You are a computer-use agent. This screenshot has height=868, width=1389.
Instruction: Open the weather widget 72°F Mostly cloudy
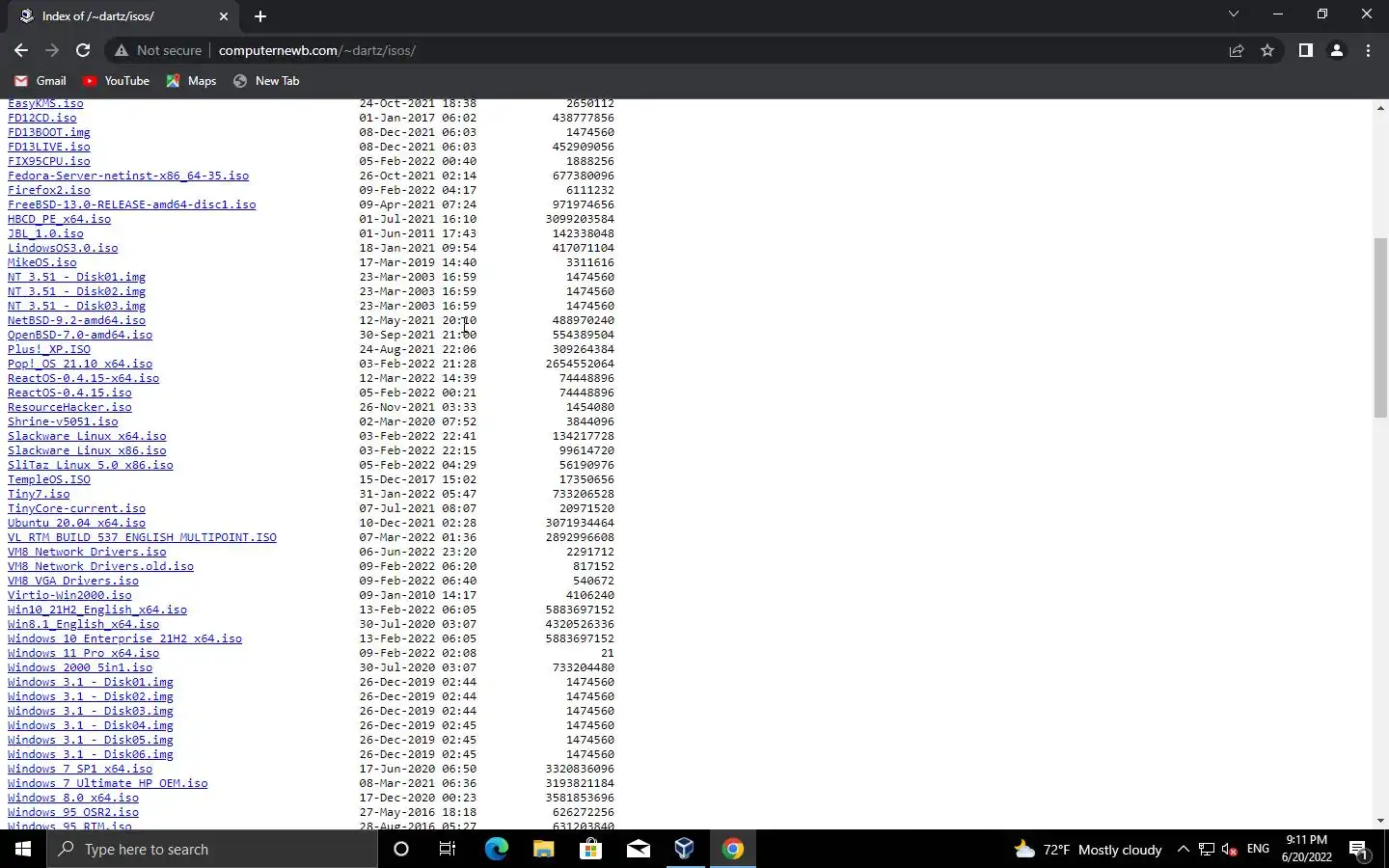coord(1088,849)
